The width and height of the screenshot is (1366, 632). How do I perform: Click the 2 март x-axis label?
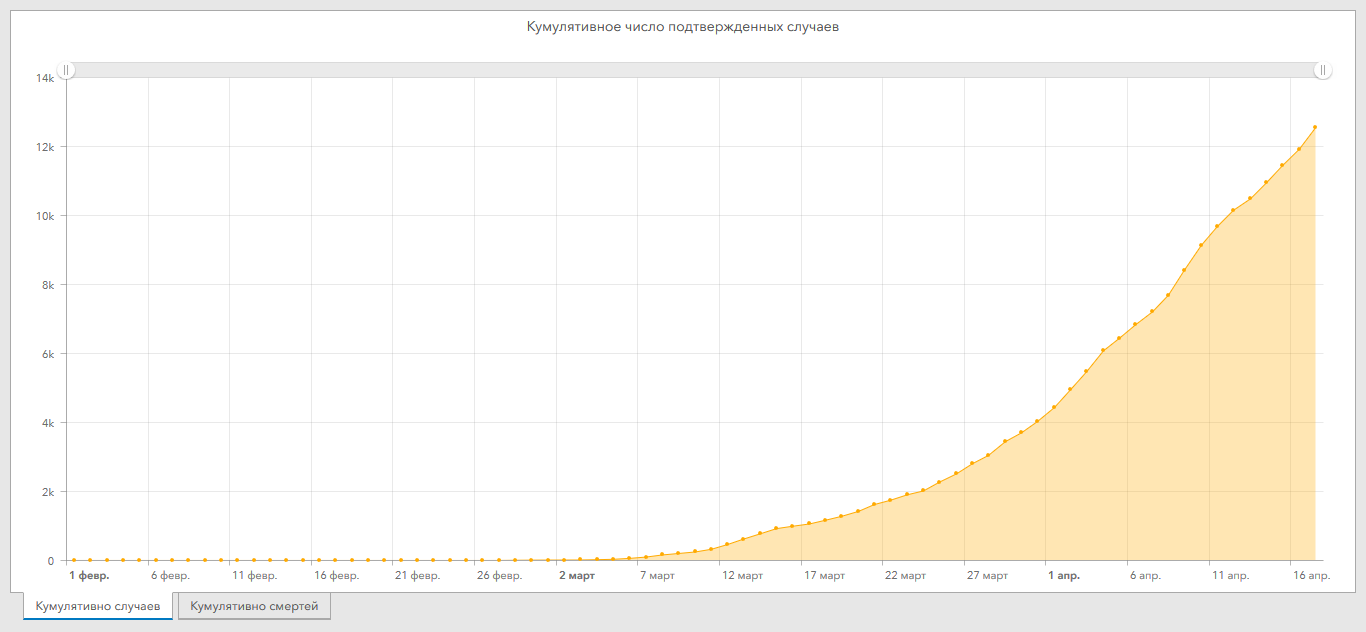click(x=577, y=576)
